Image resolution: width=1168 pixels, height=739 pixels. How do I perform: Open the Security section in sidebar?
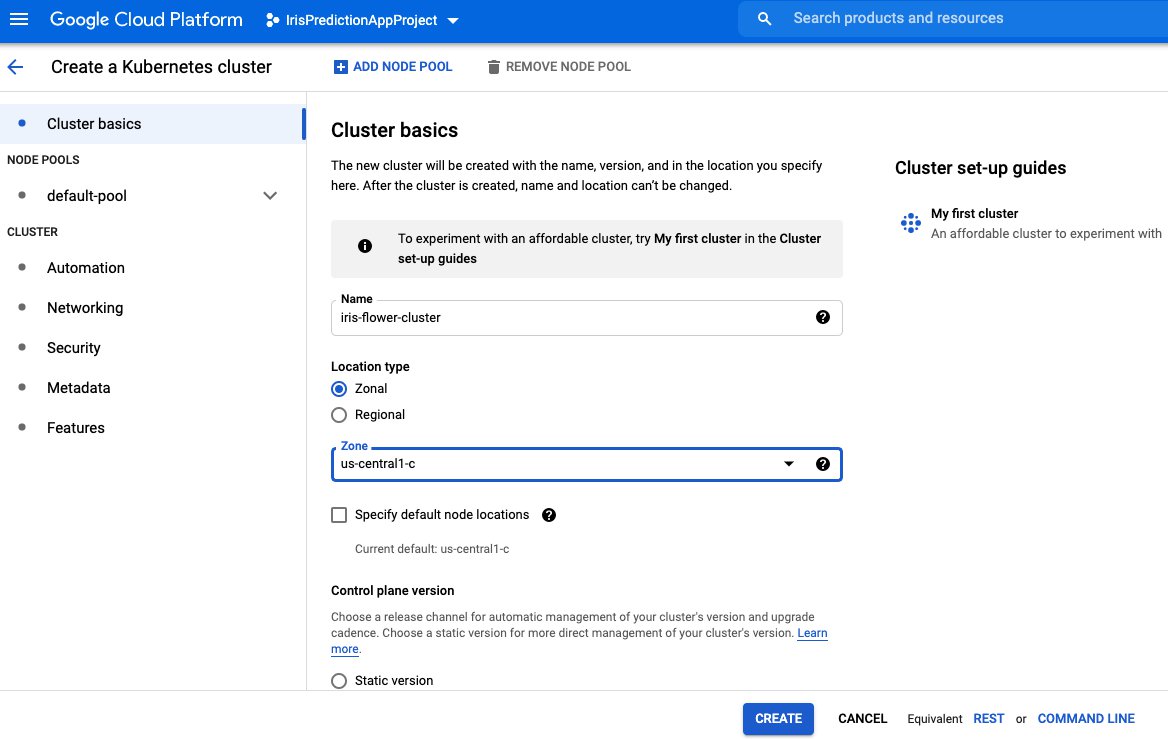[74, 348]
